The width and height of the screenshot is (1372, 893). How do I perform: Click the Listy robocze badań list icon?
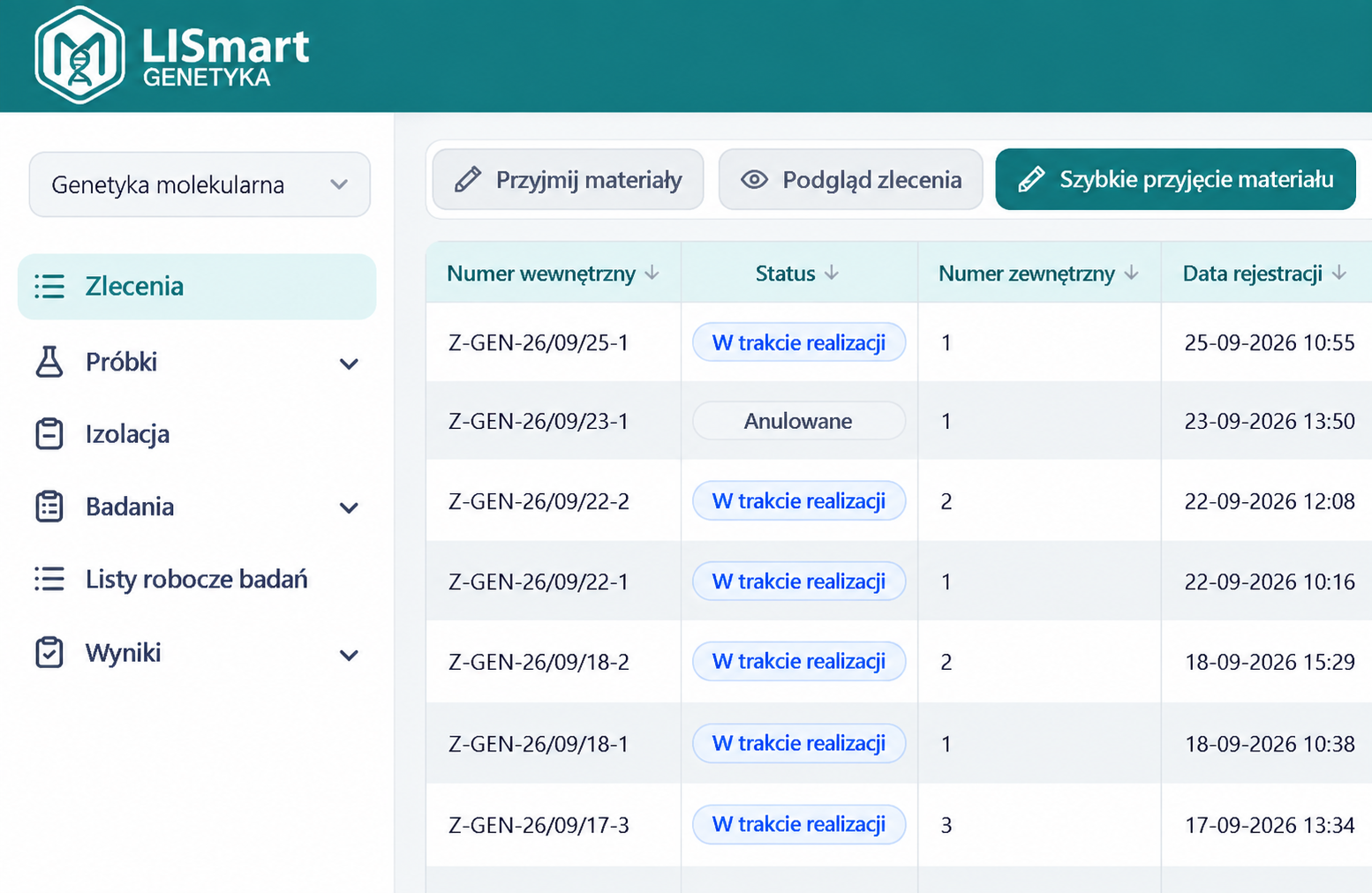point(49,579)
